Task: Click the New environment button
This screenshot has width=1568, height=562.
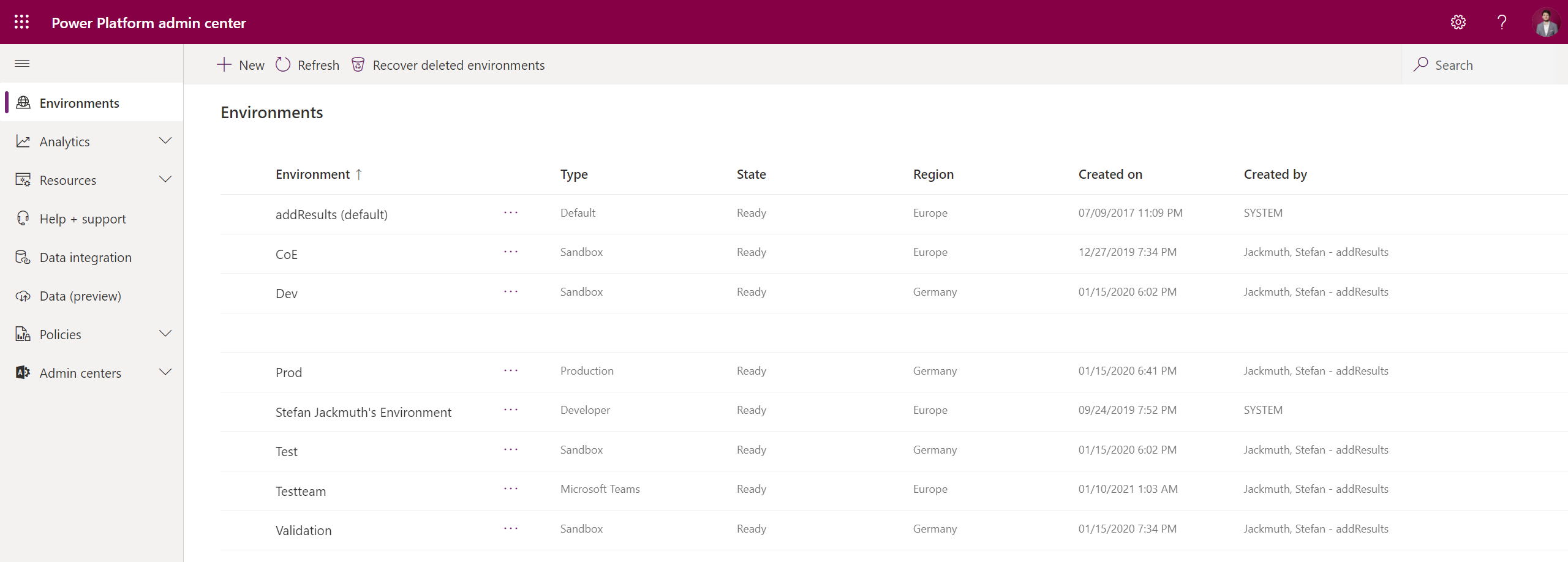Action: coord(241,65)
